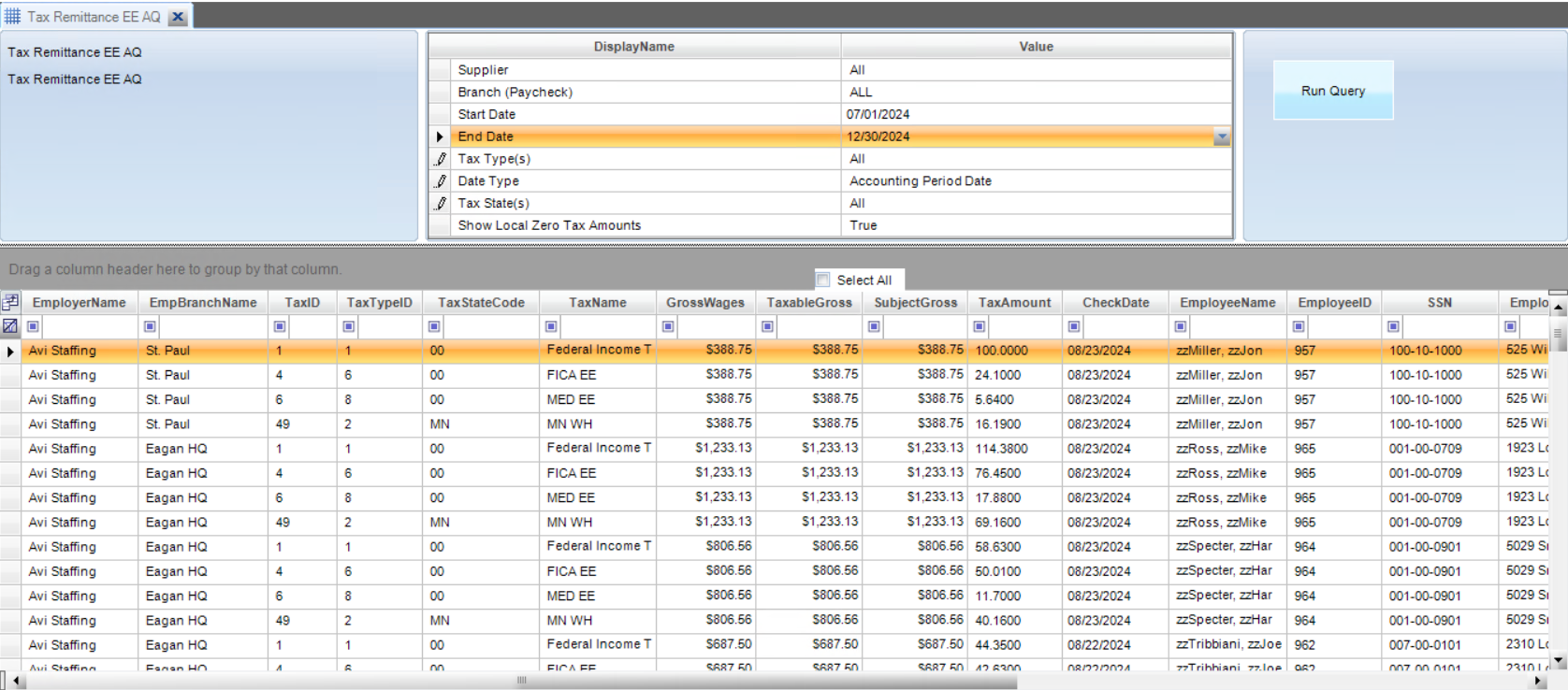Sort by the TaxAmount column header
The height and width of the screenshot is (690, 1568).
click(x=1014, y=303)
